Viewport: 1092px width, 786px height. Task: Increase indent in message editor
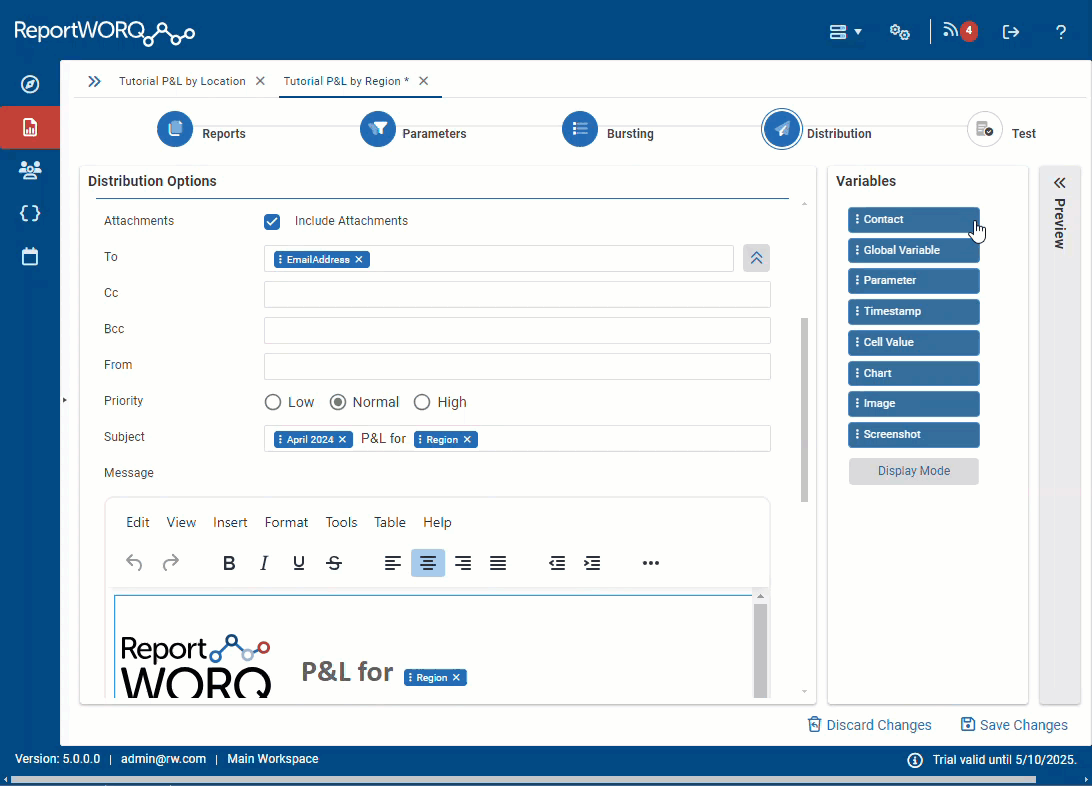pos(592,563)
